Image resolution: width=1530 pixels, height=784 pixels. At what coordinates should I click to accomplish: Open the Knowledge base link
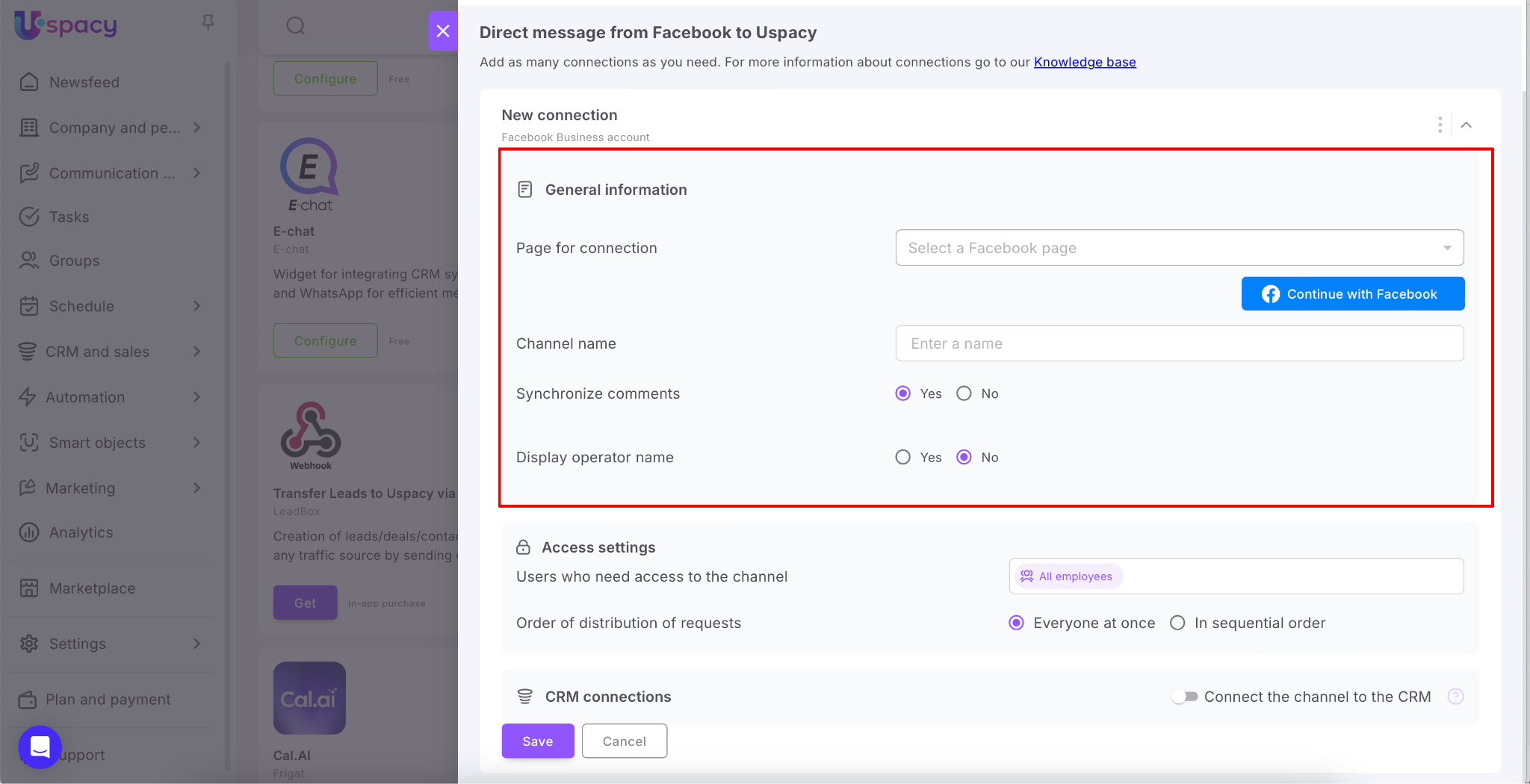tap(1085, 62)
